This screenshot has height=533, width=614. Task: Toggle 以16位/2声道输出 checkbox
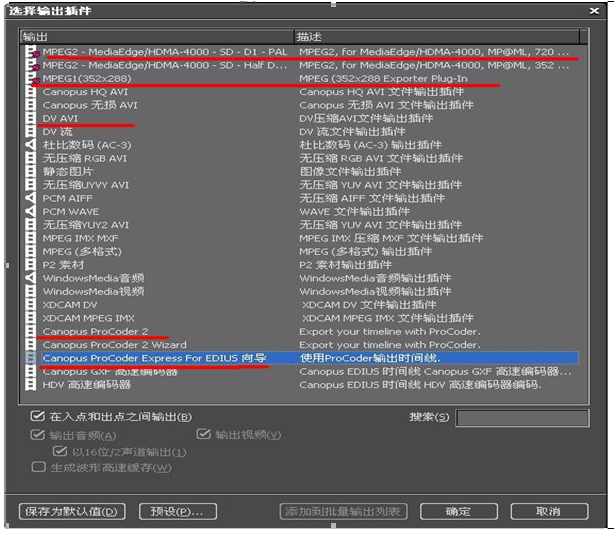tap(60, 451)
